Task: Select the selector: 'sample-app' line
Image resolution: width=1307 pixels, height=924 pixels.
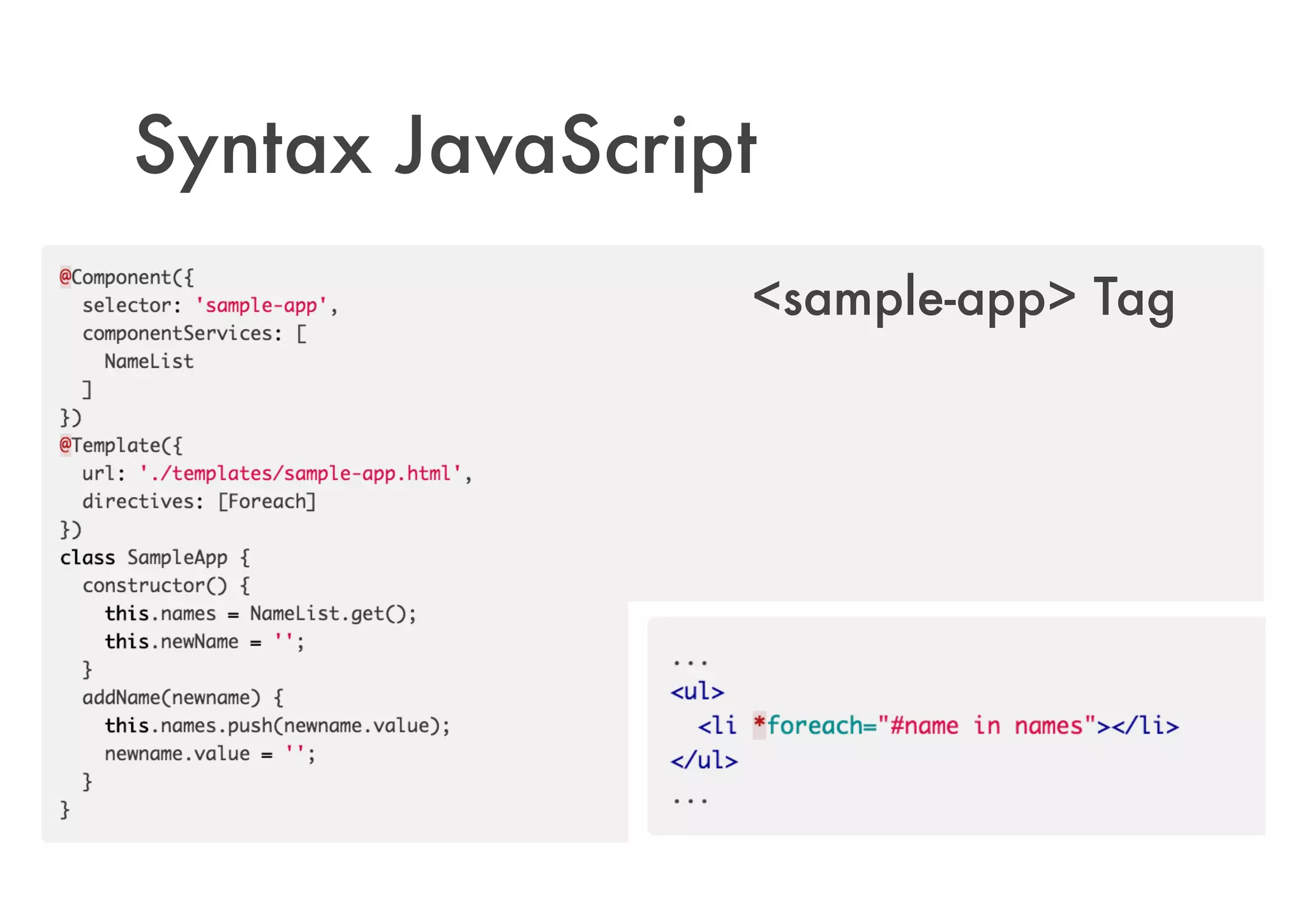Action: tap(210, 306)
